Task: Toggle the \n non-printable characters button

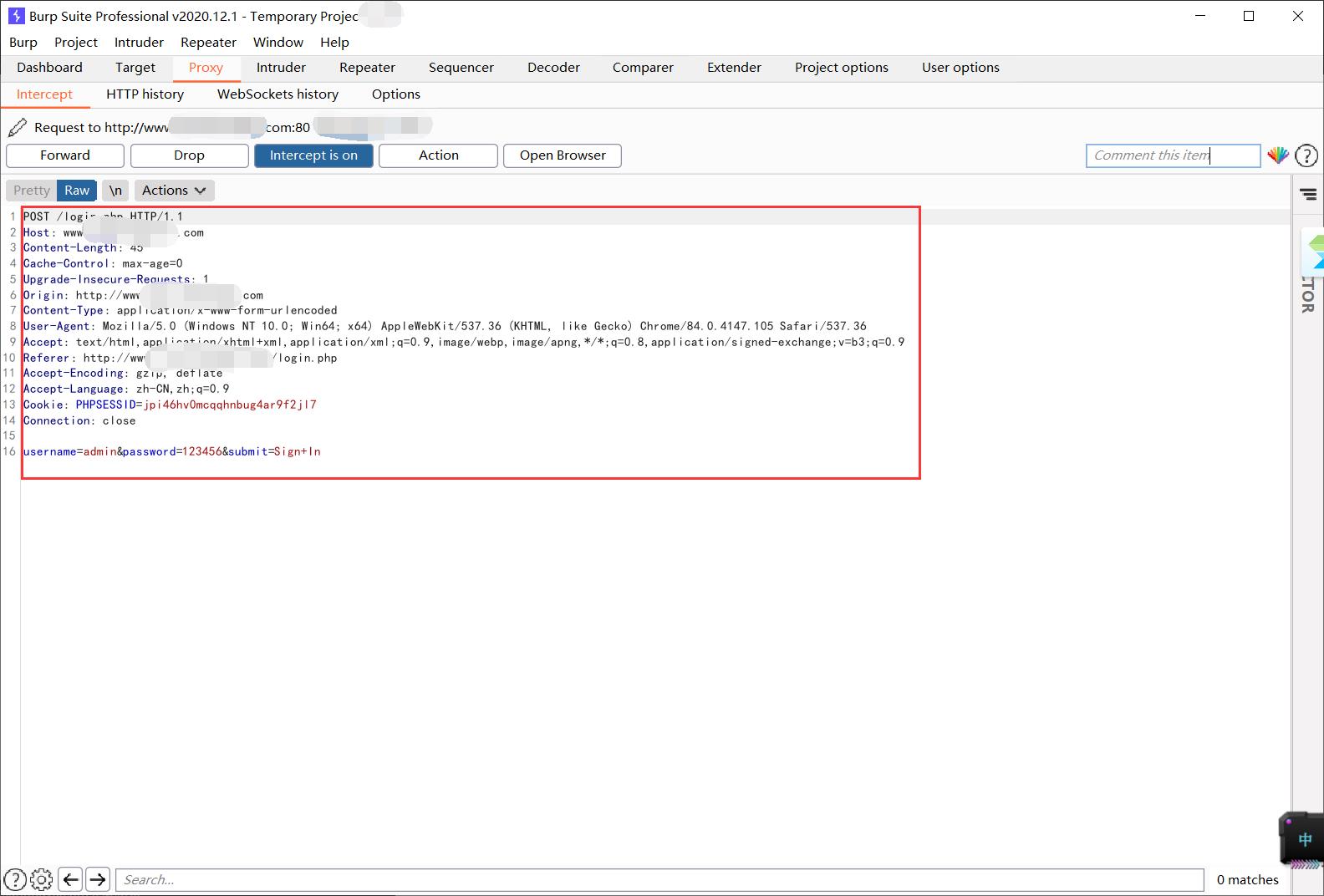Action: [x=115, y=191]
